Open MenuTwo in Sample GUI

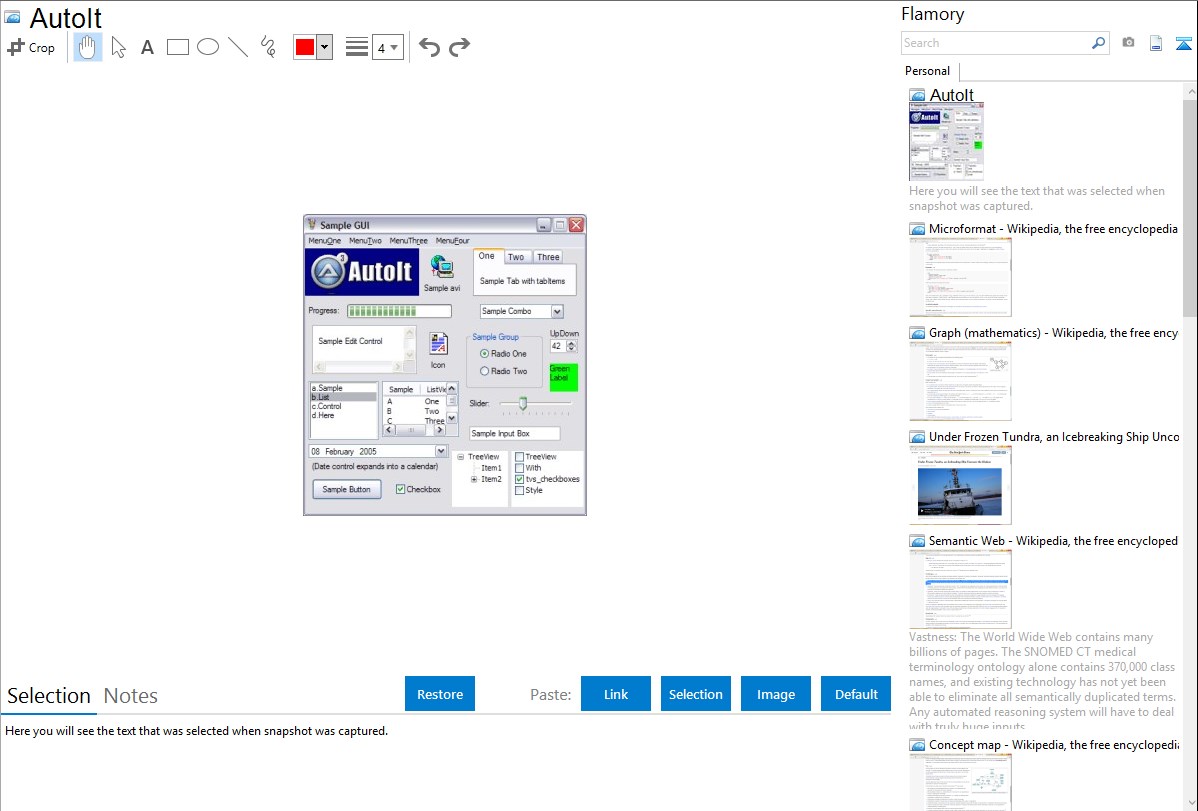[365, 241]
